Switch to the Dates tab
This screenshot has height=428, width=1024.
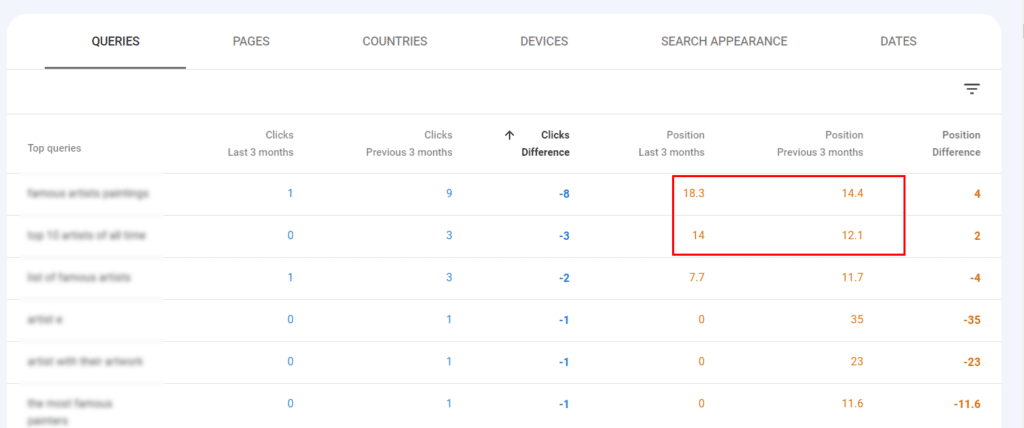pyautogui.click(x=898, y=41)
